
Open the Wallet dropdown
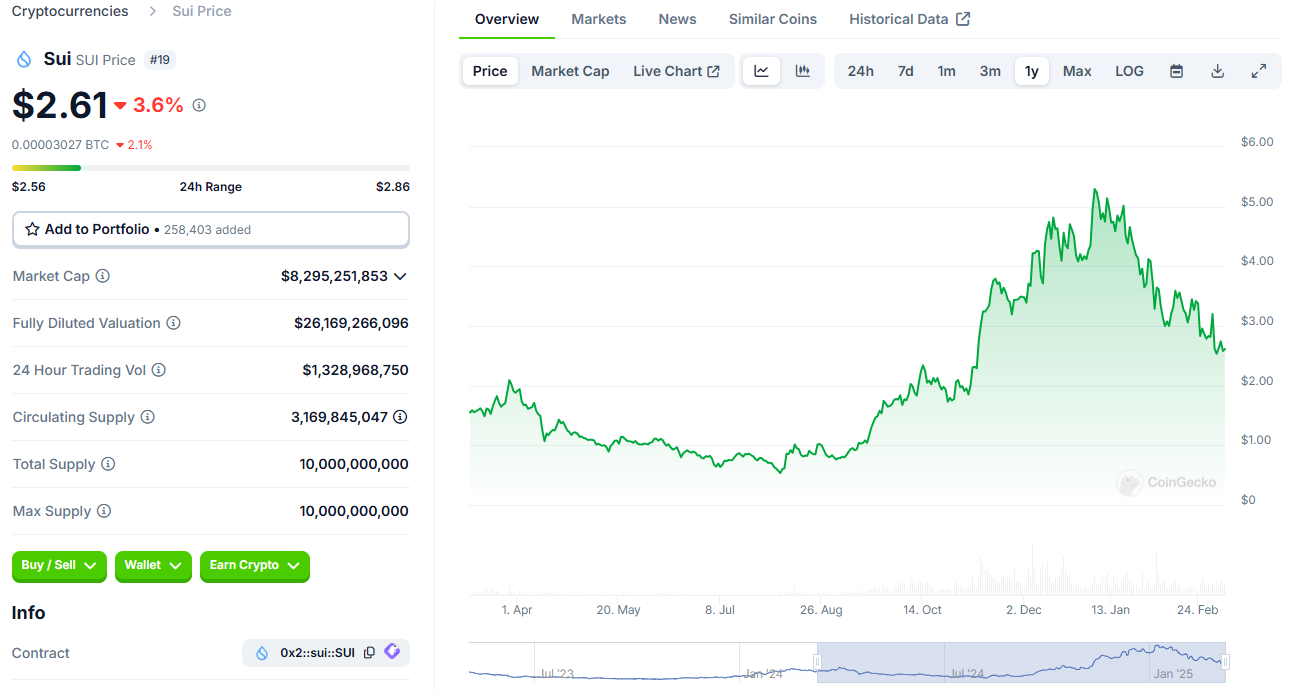pyautogui.click(x=153, y=566)
